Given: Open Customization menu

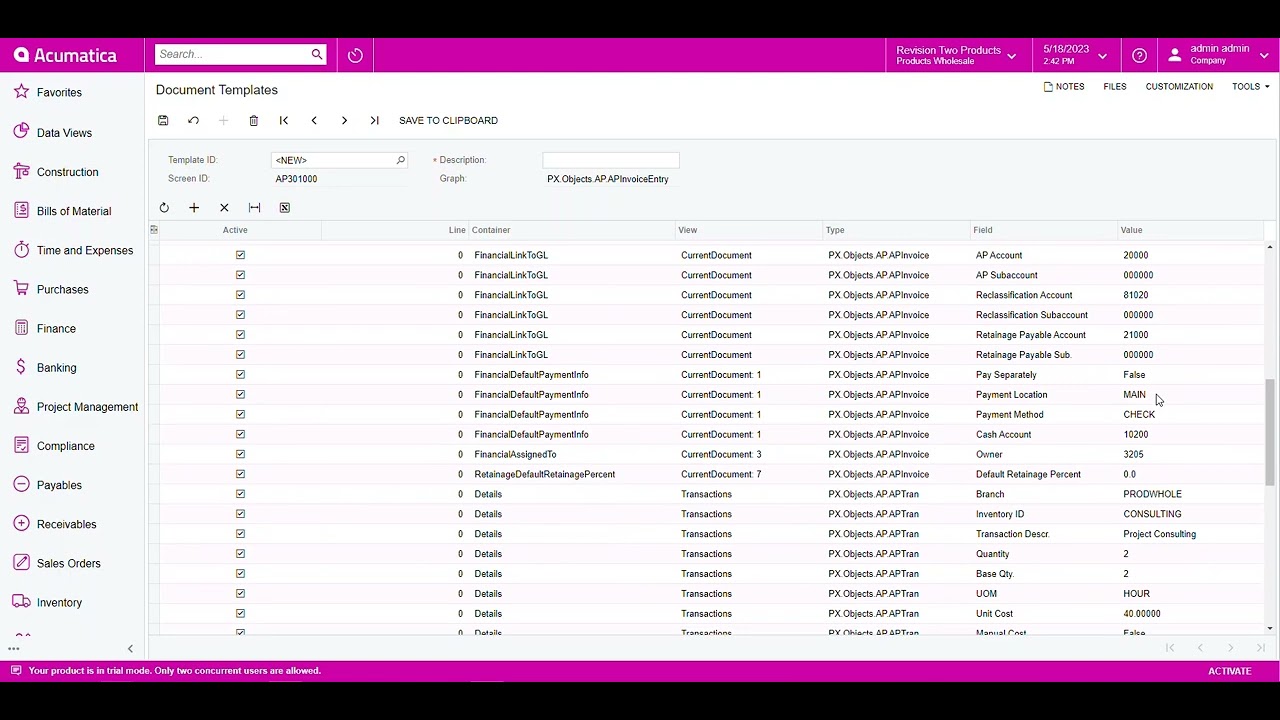Looking at the screenshot, I should point(1179,87).
